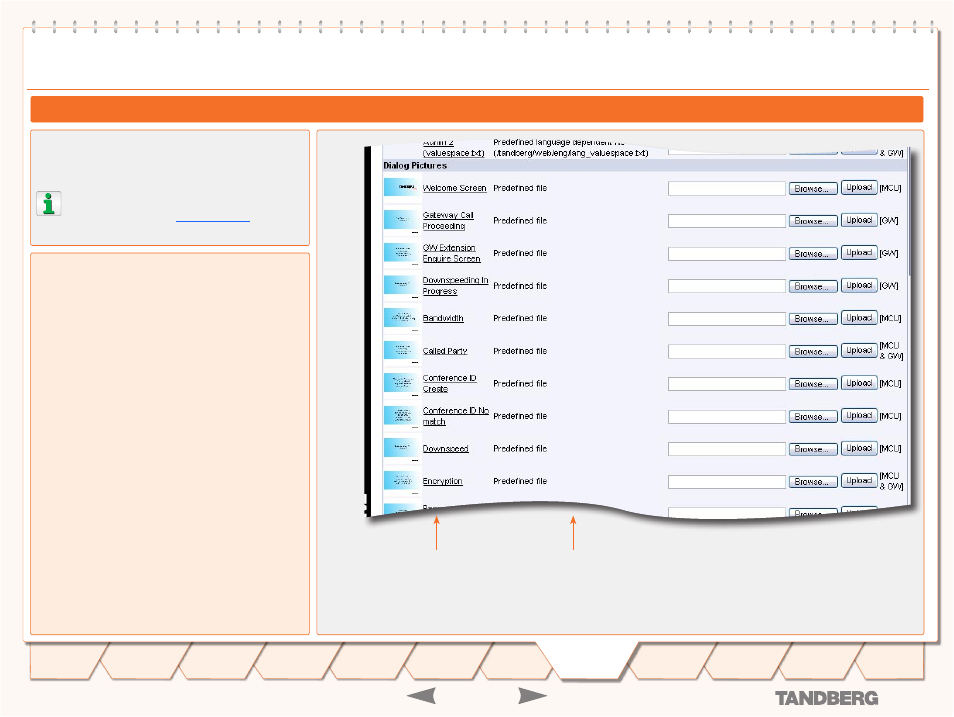Click the green info icon
The image size is (954, 717).
click(48, 204)
